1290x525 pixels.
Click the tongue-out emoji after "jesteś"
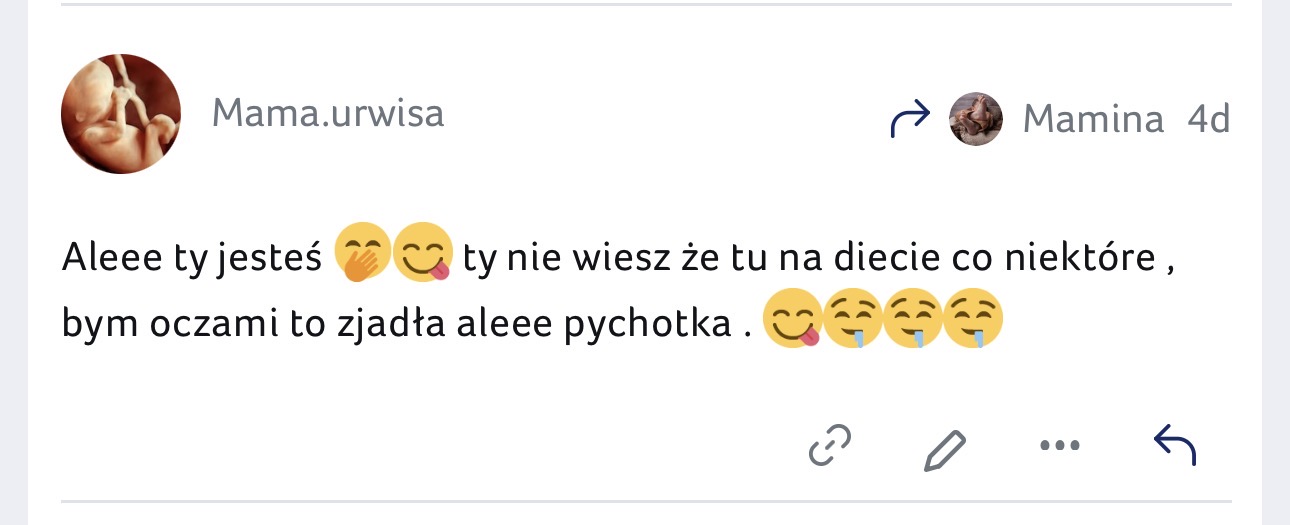[x=424, y=254]
